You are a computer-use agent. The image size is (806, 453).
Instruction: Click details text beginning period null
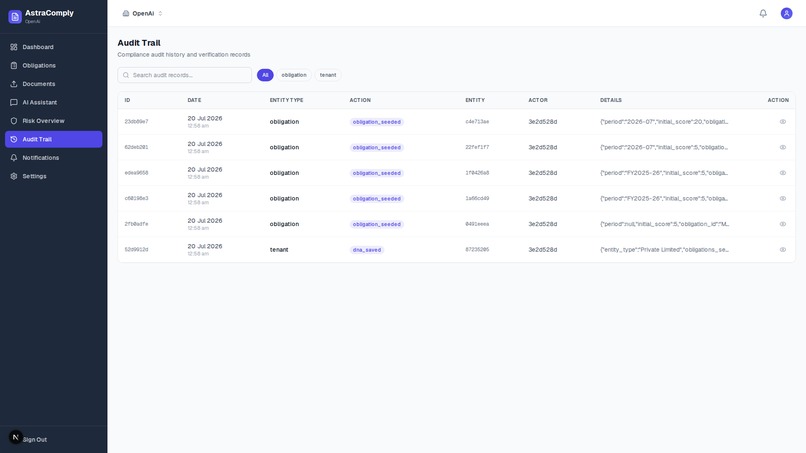click(x=664, y=224)
